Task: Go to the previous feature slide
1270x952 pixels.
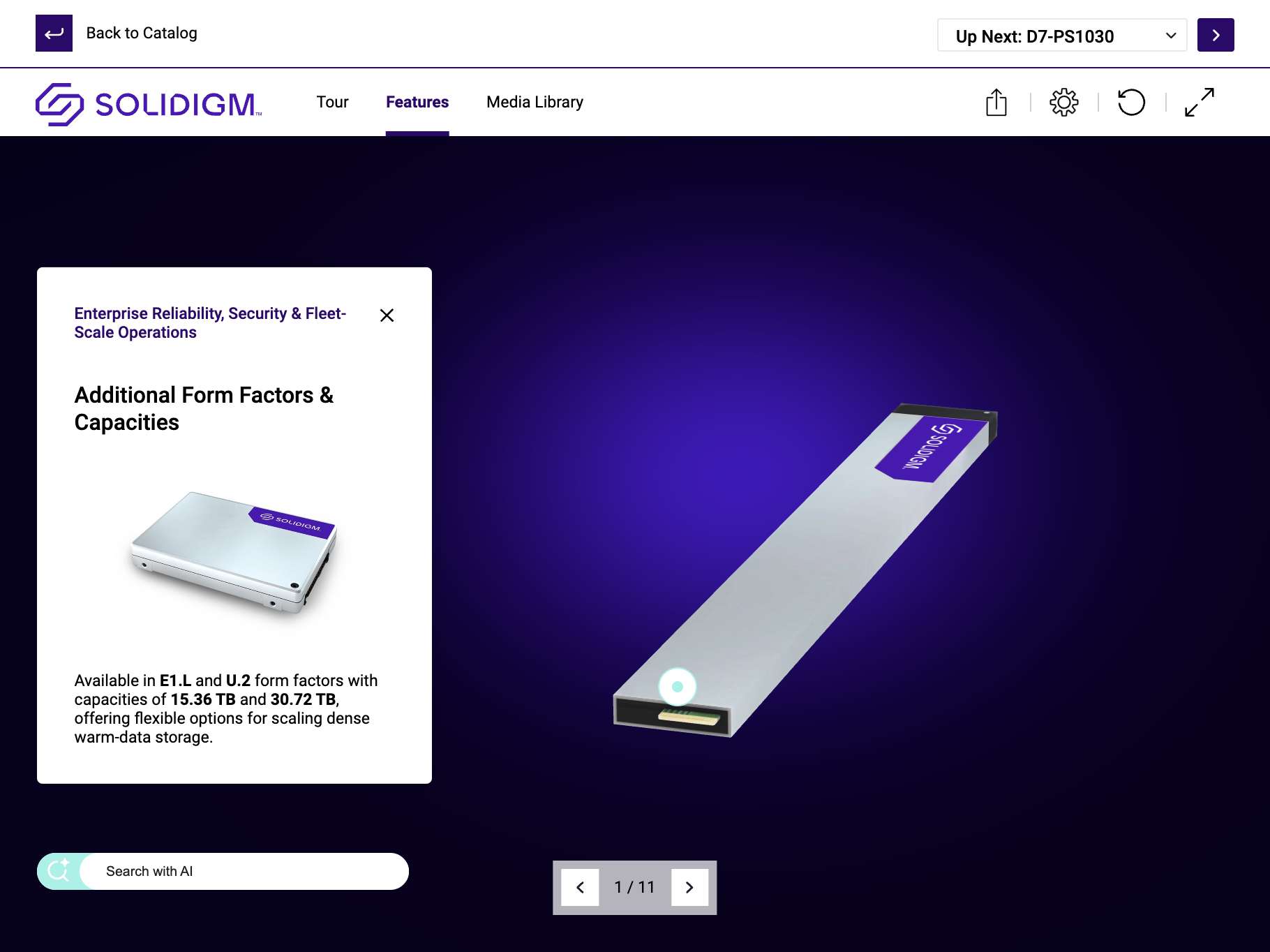Action: pos(580,887)
